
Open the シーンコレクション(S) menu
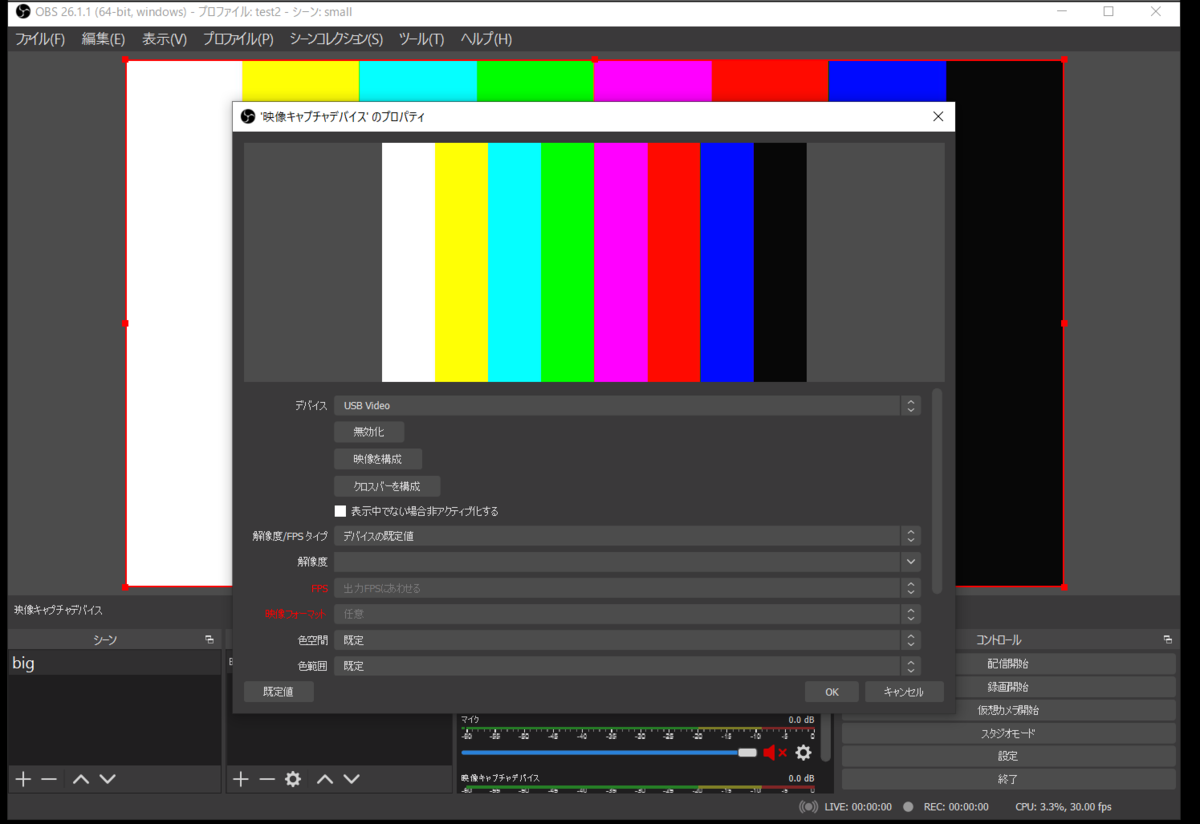coord(336,39)
